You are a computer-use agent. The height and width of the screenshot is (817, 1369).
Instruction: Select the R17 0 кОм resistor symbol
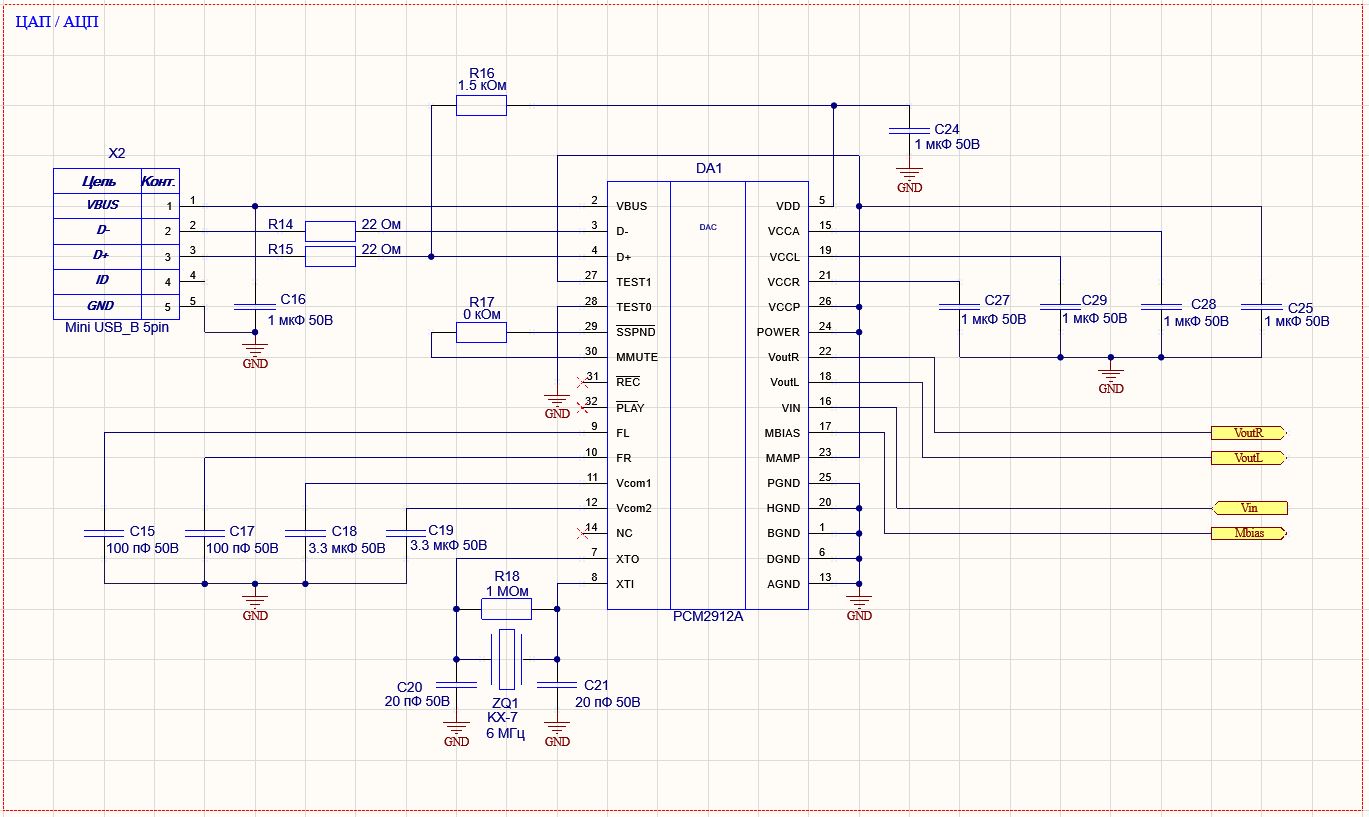(481, 333)
